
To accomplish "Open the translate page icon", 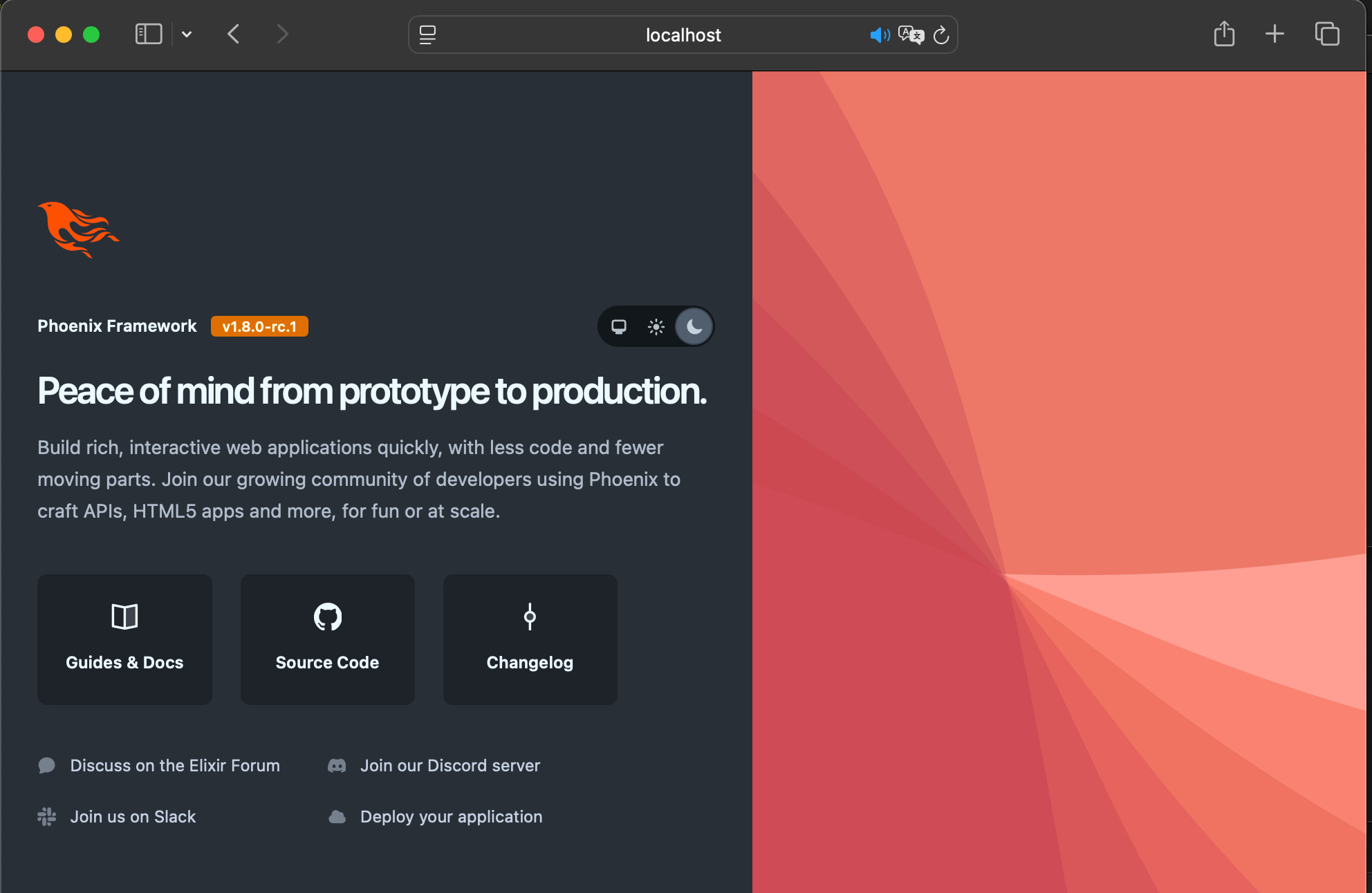I will tap(911, 35).
